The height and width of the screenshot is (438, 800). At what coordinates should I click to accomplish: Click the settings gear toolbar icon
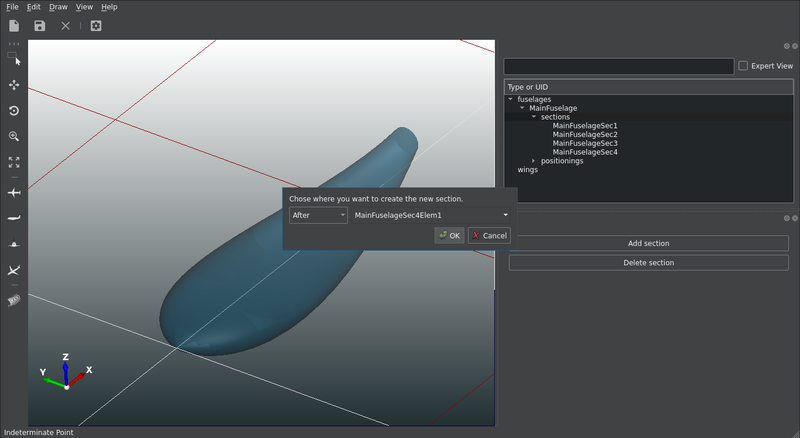[x=96, y=26]
